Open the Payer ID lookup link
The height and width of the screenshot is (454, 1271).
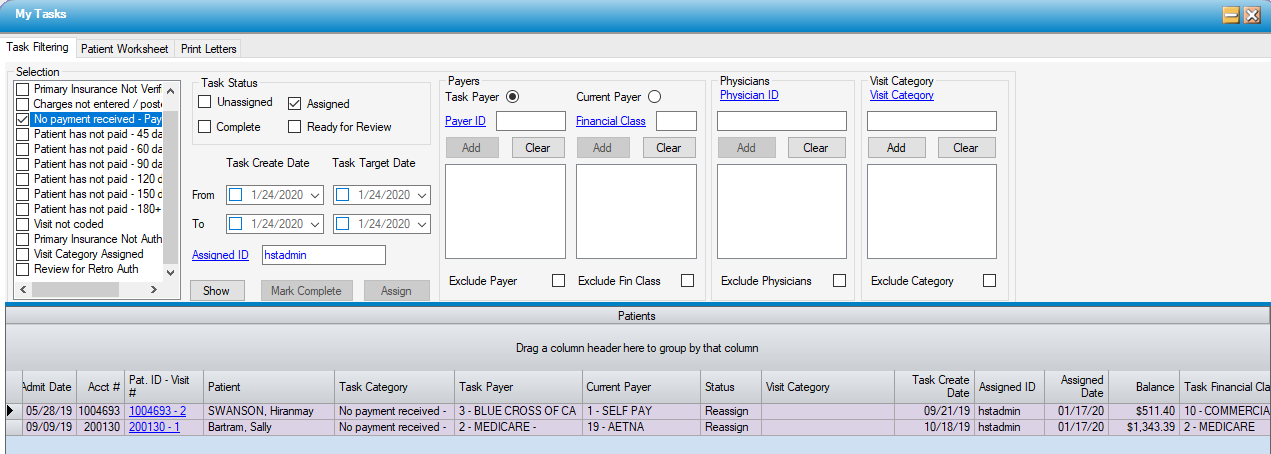[465, 121]
